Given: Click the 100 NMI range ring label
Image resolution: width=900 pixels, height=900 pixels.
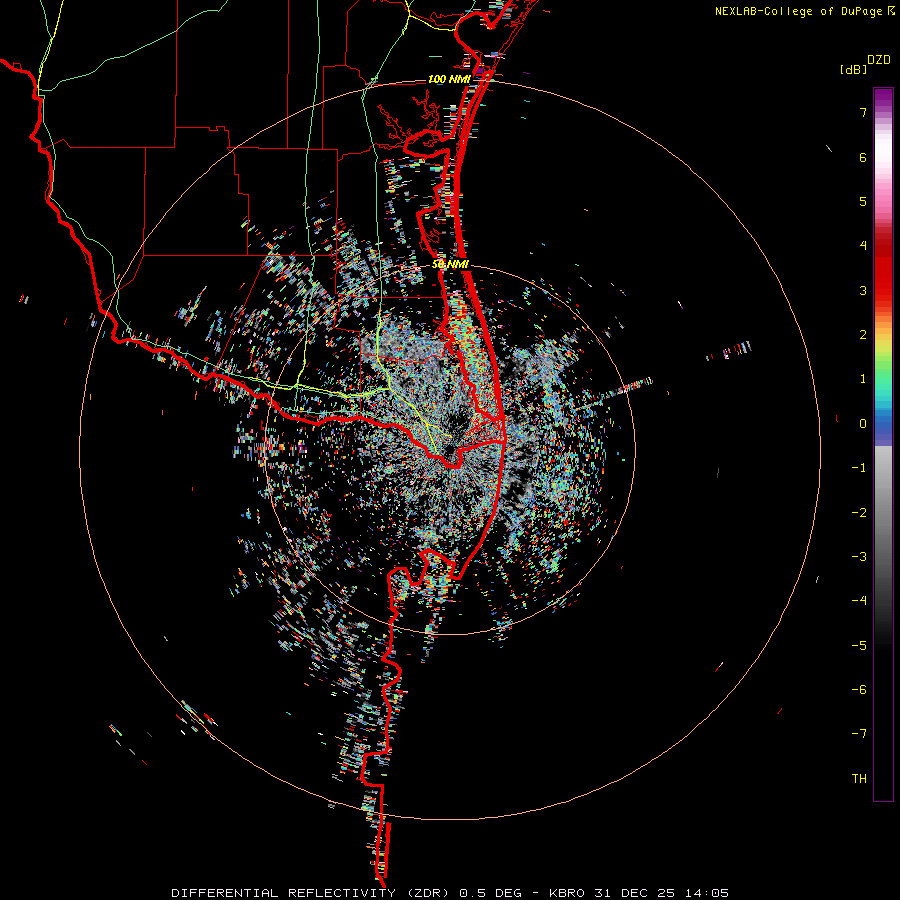Looking at the screenshot, I should 449,79.
